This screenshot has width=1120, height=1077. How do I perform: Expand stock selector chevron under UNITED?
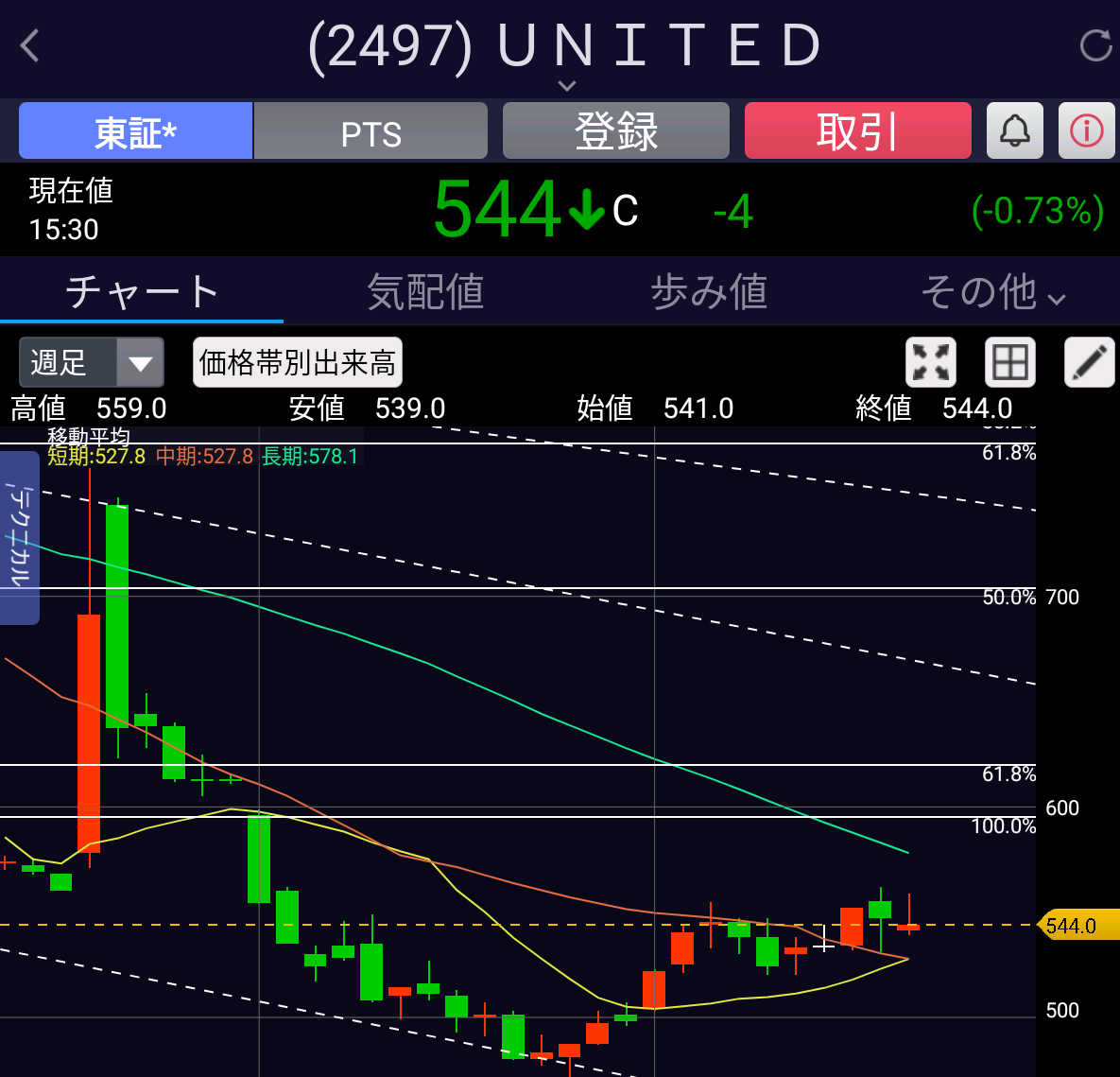[566, 86]
